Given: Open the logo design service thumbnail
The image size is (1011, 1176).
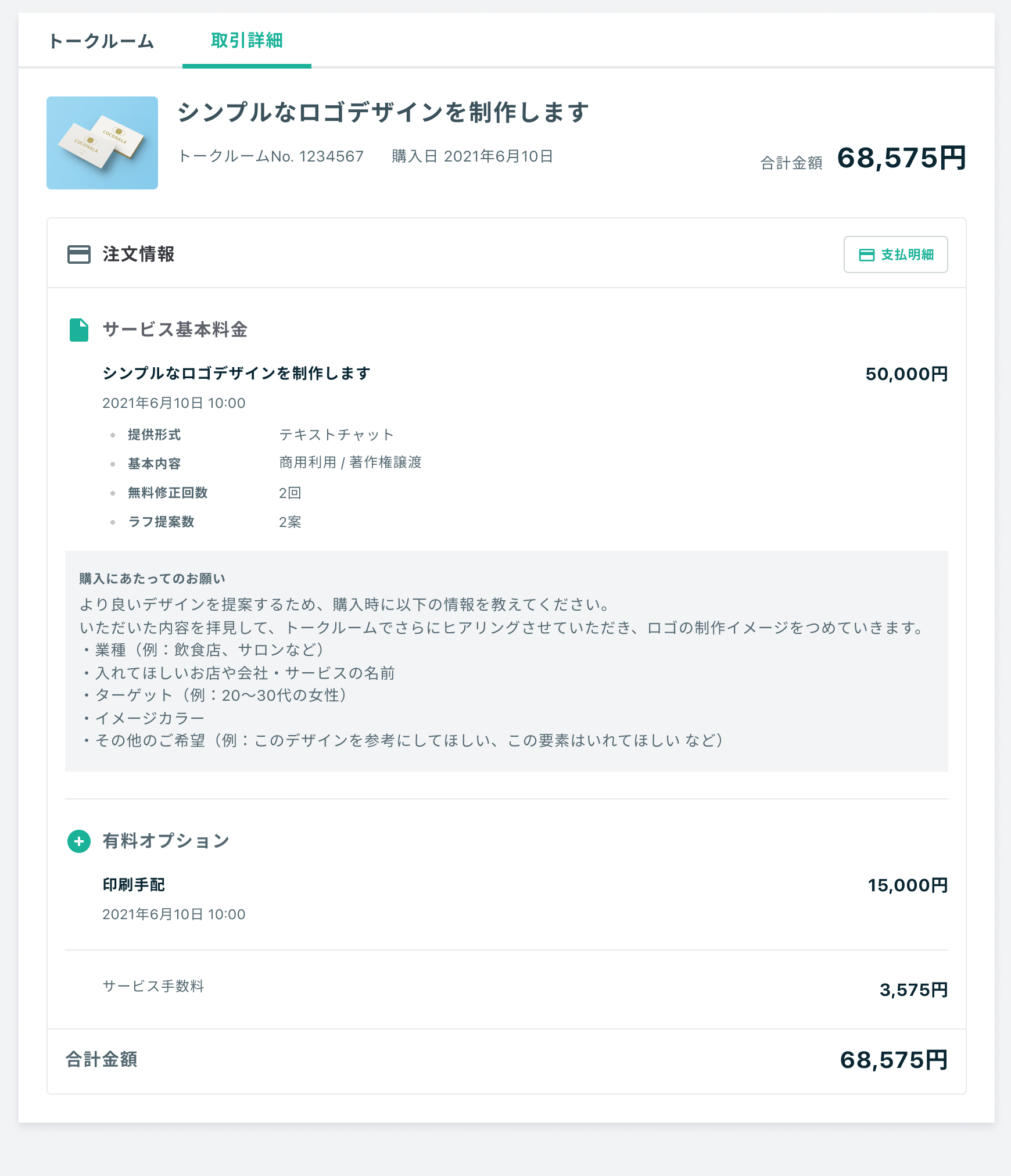Looking at the screenshot, I should click(102, 143).
